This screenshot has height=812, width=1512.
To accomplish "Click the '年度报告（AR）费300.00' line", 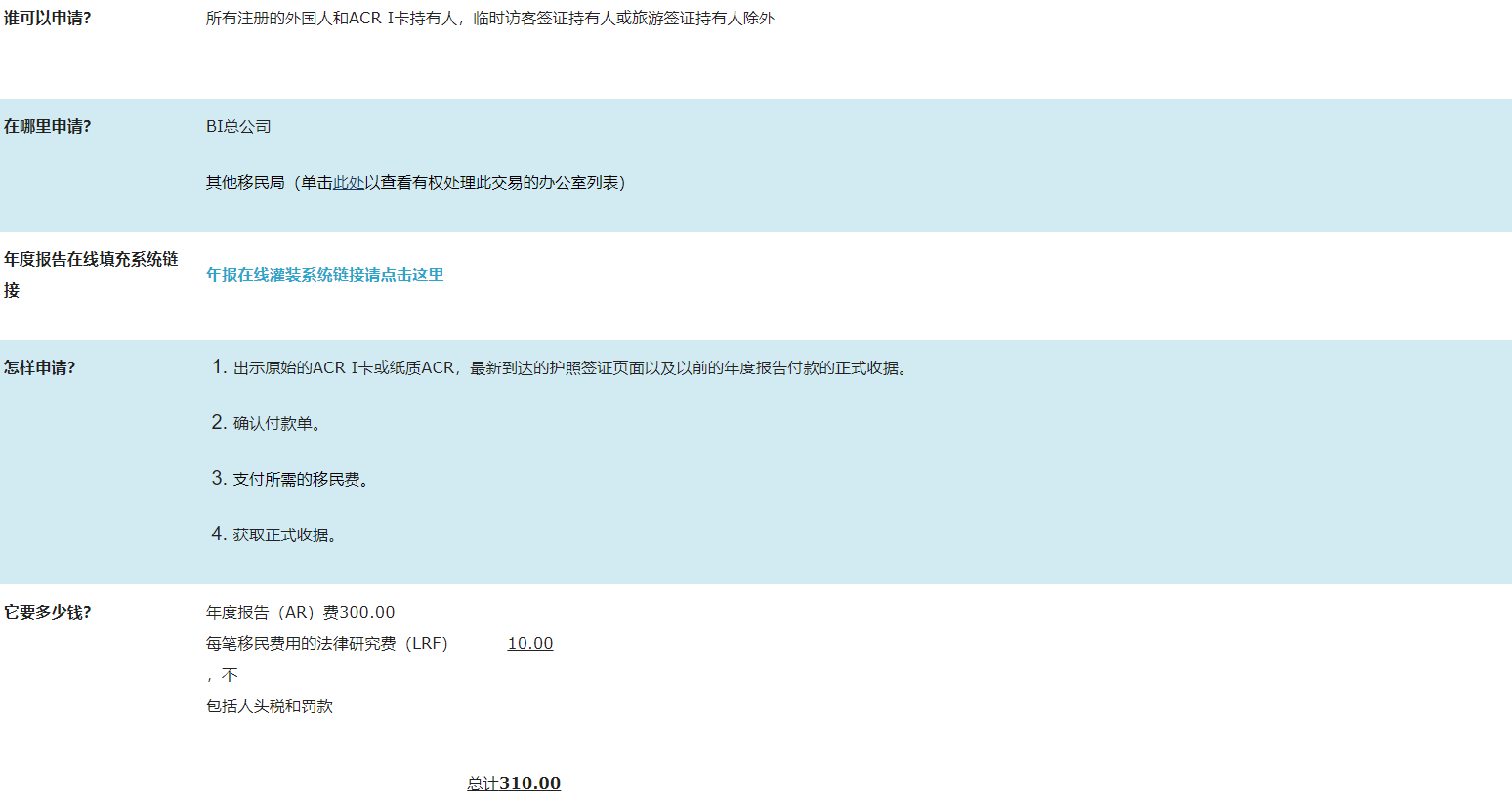I will (300, 613).
